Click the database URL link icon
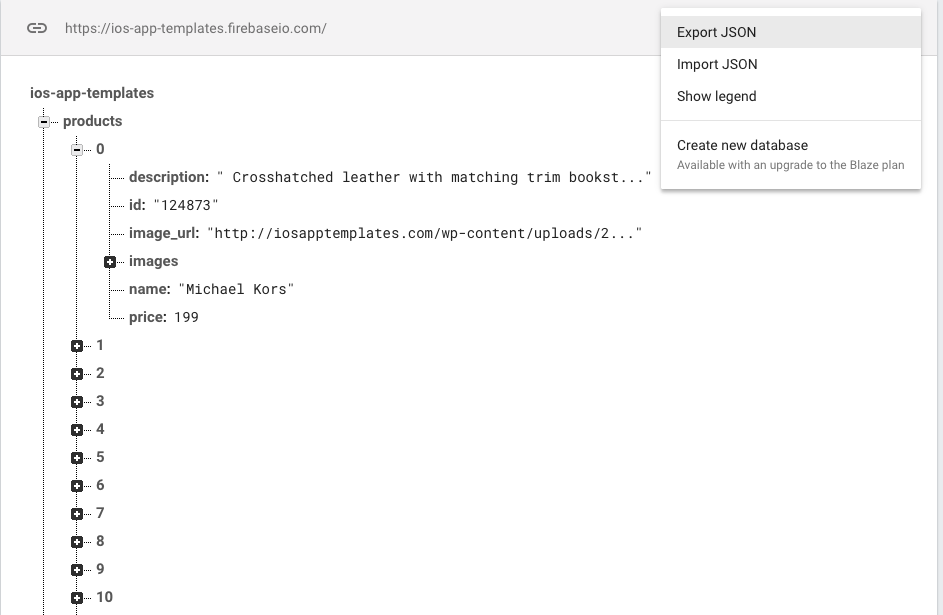The image size is (943, 615). (37, 28)
